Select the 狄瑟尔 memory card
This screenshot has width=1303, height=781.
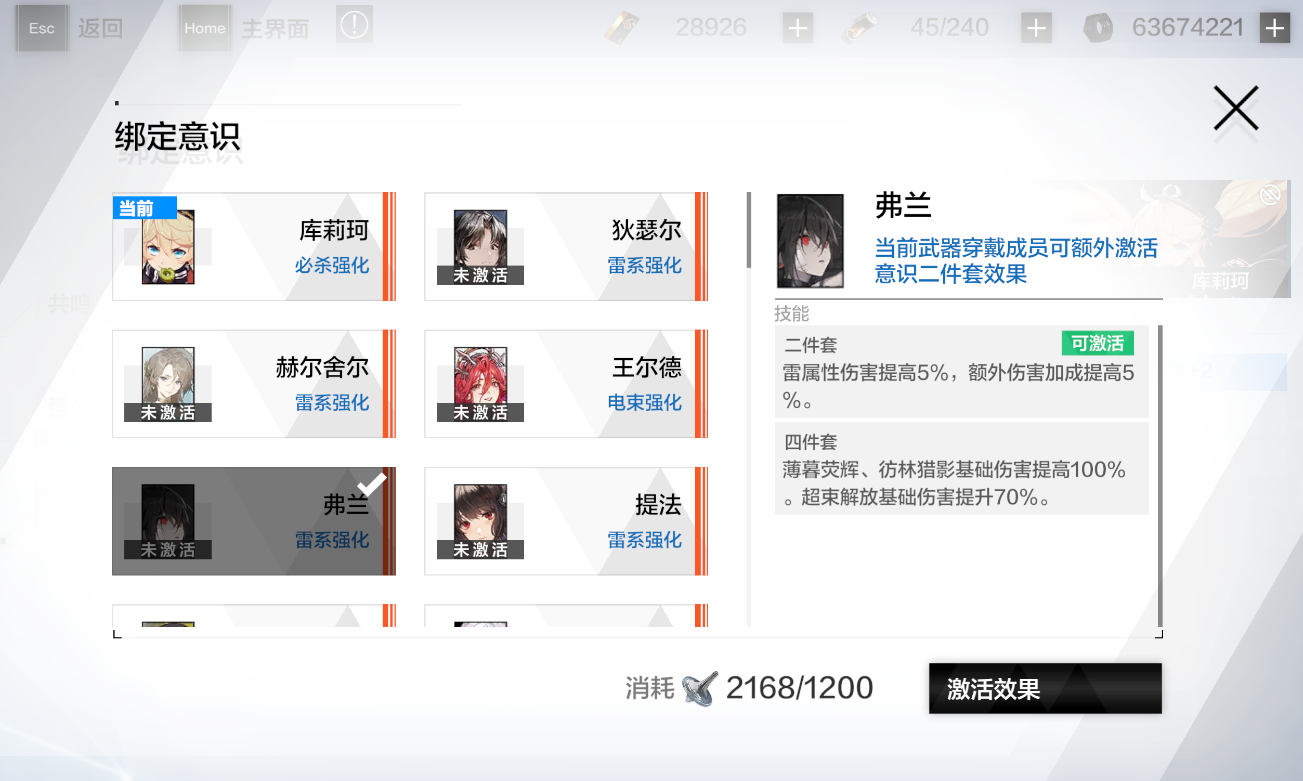point(566,246)
